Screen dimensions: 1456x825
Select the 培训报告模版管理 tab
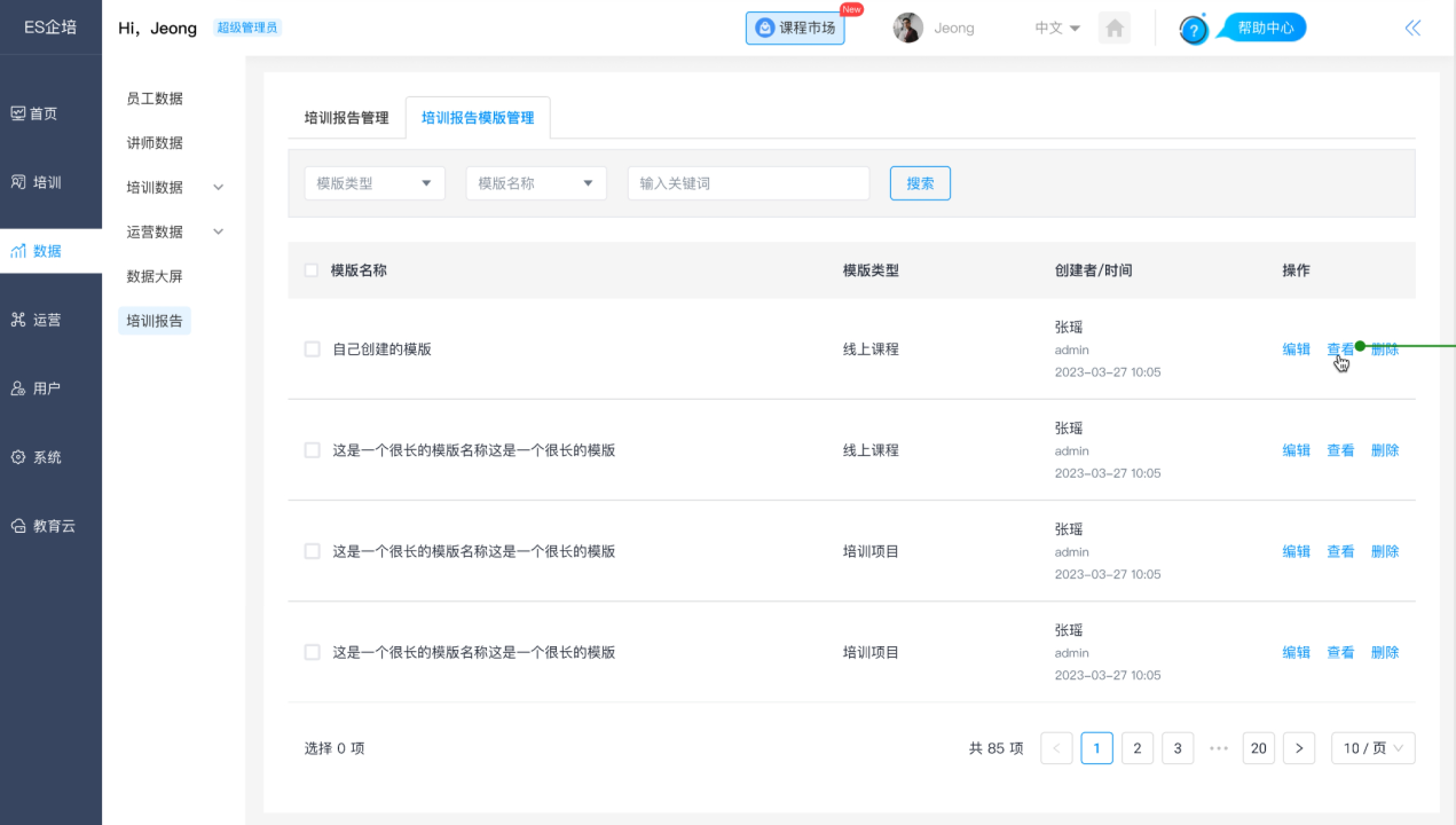click(x=478, y=118)
